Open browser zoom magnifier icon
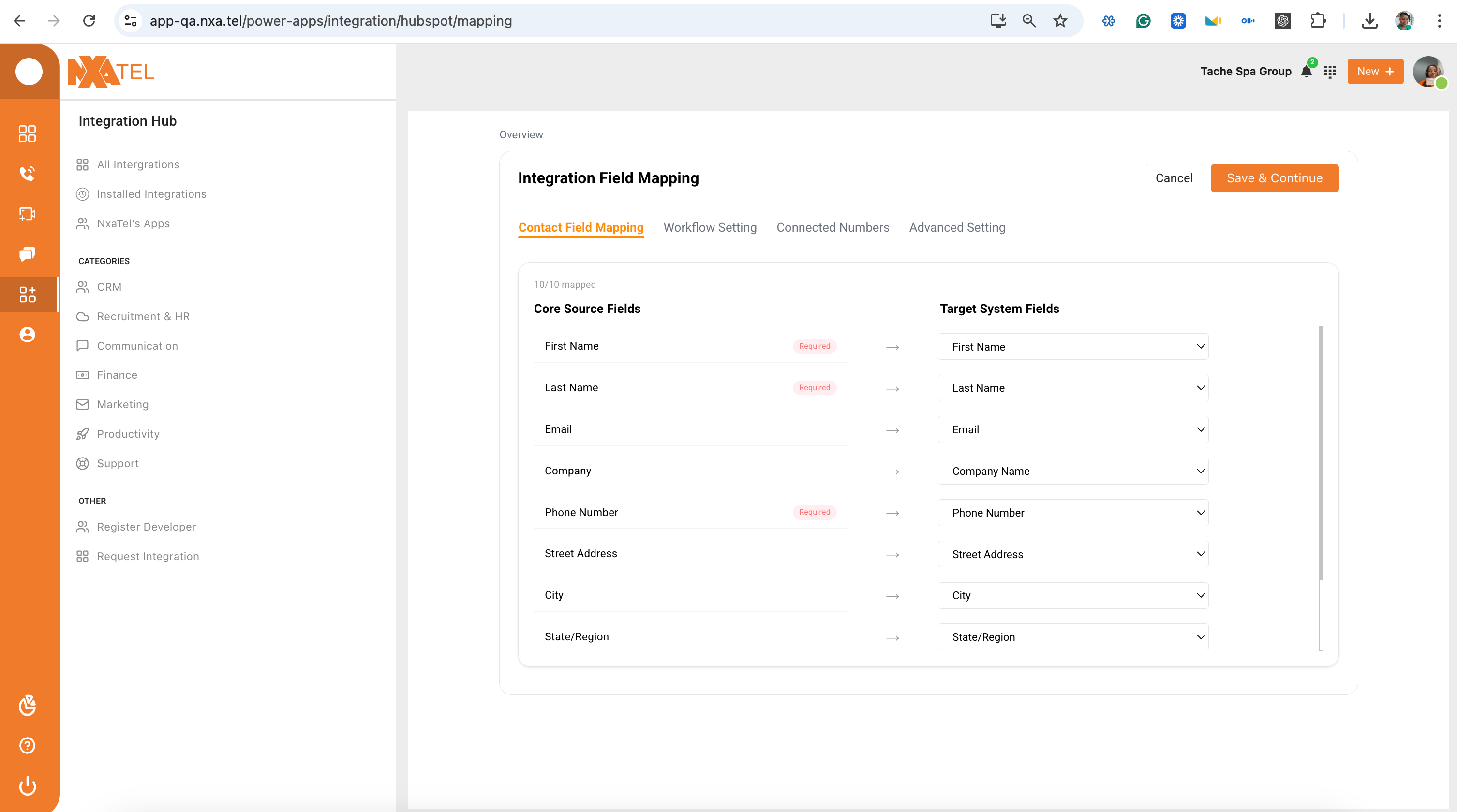Image resolution: width=1457 pixels, height=812 pixels. (x=1029, y=21)
